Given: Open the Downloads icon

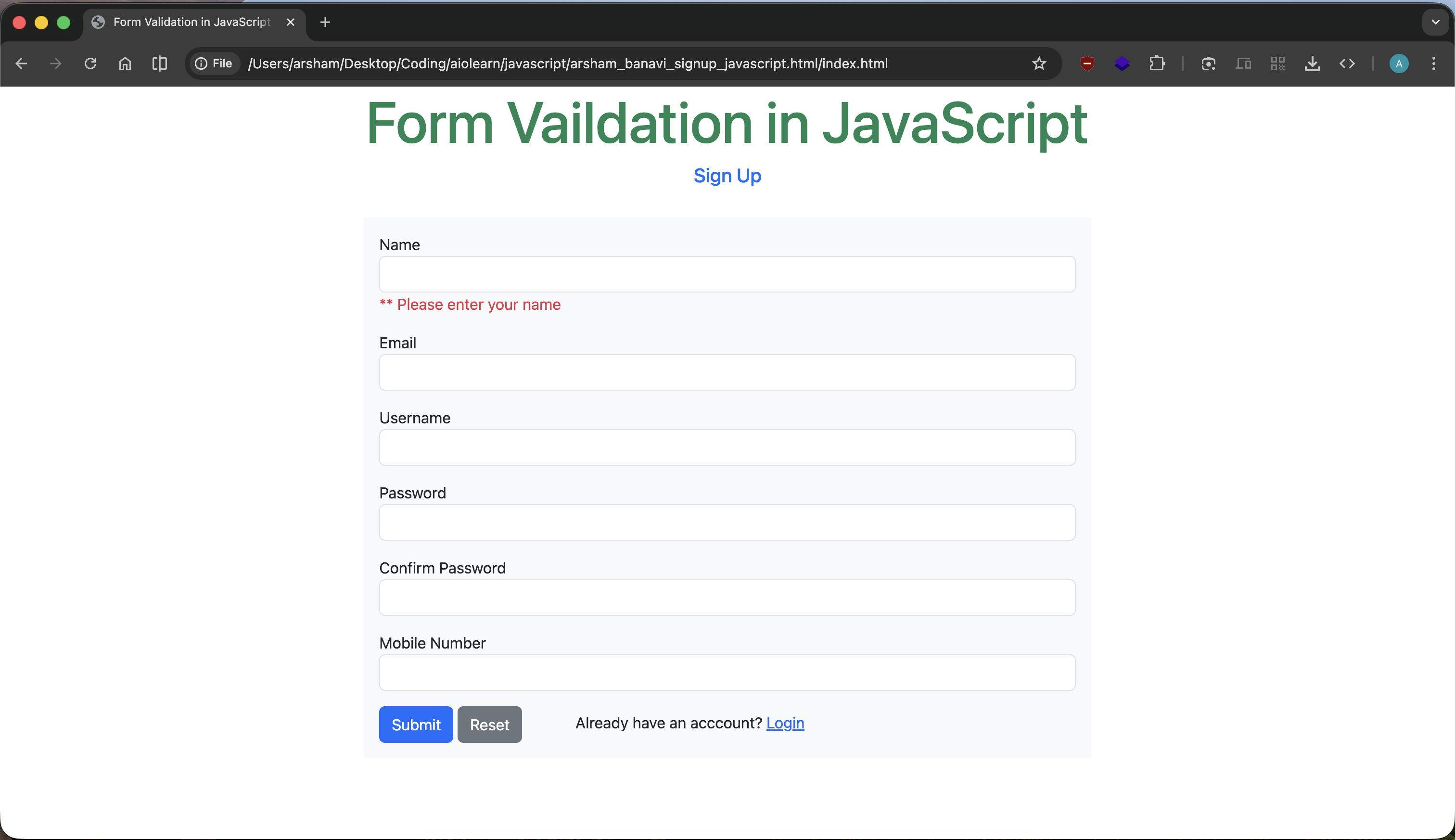Looking at the screenshot, I should point(1312,64).
